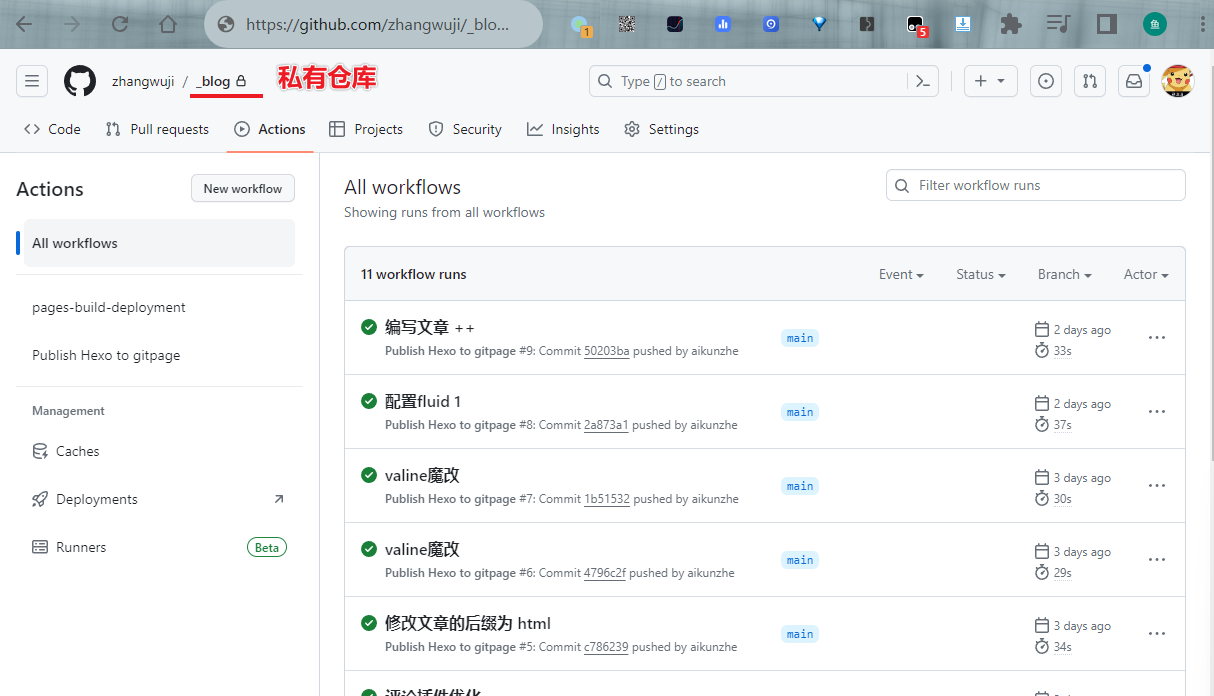Expand the Branch filter dropdown
Screen dimensions: 1214x696
point(1064,274)
